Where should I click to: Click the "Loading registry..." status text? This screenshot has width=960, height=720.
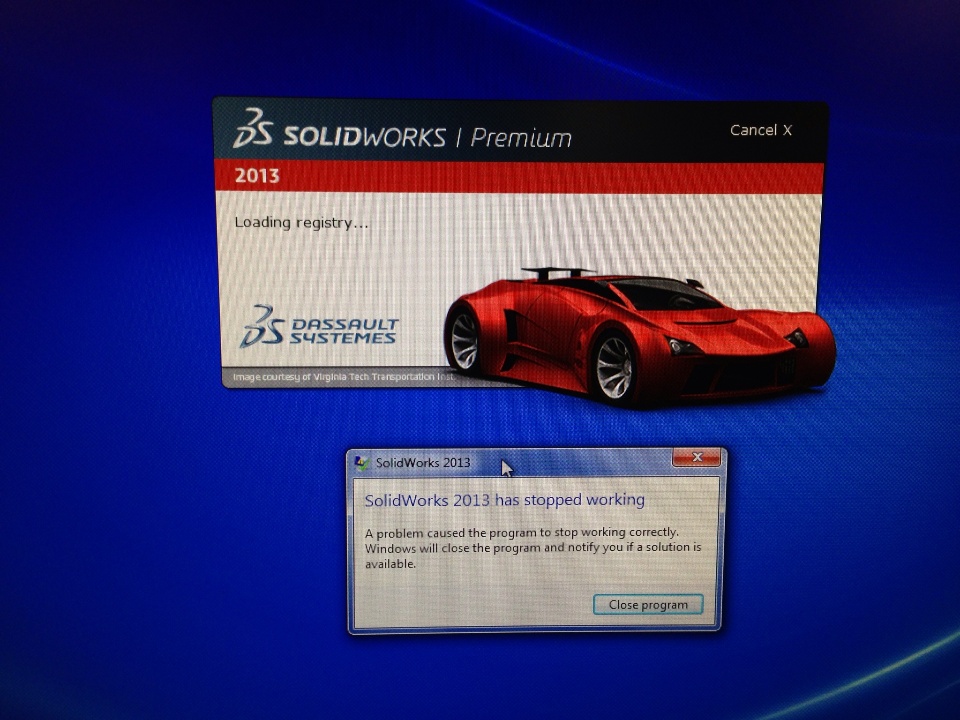click(301, 223)
